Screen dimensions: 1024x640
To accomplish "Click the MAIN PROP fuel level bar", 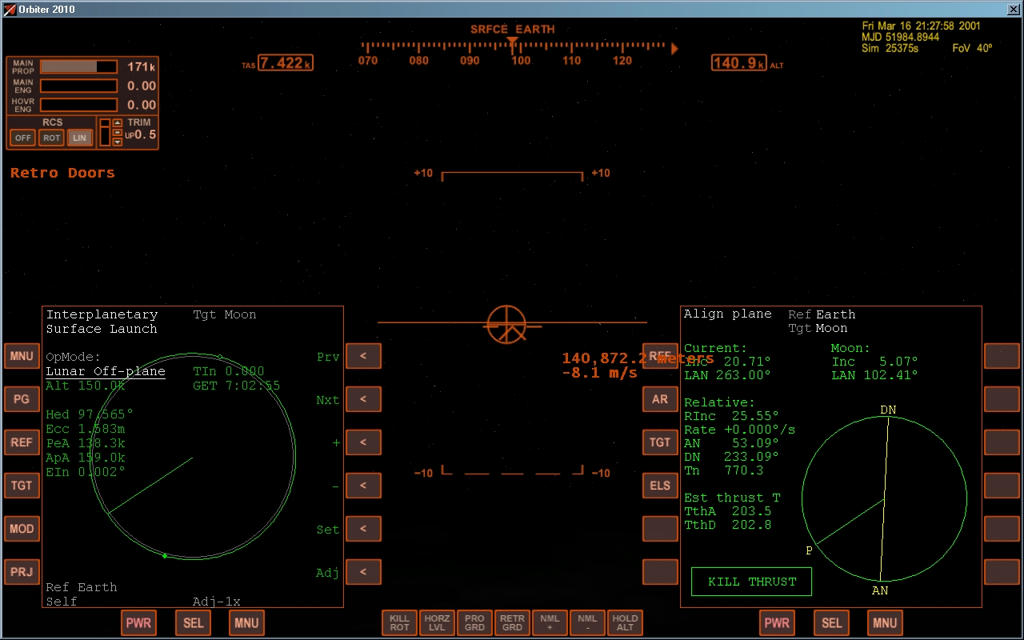I will [x=79, y=67].
